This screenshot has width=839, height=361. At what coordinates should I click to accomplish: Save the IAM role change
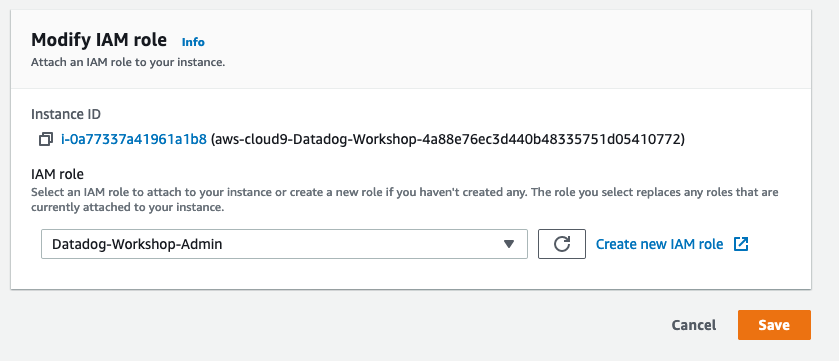pos(774,325)
